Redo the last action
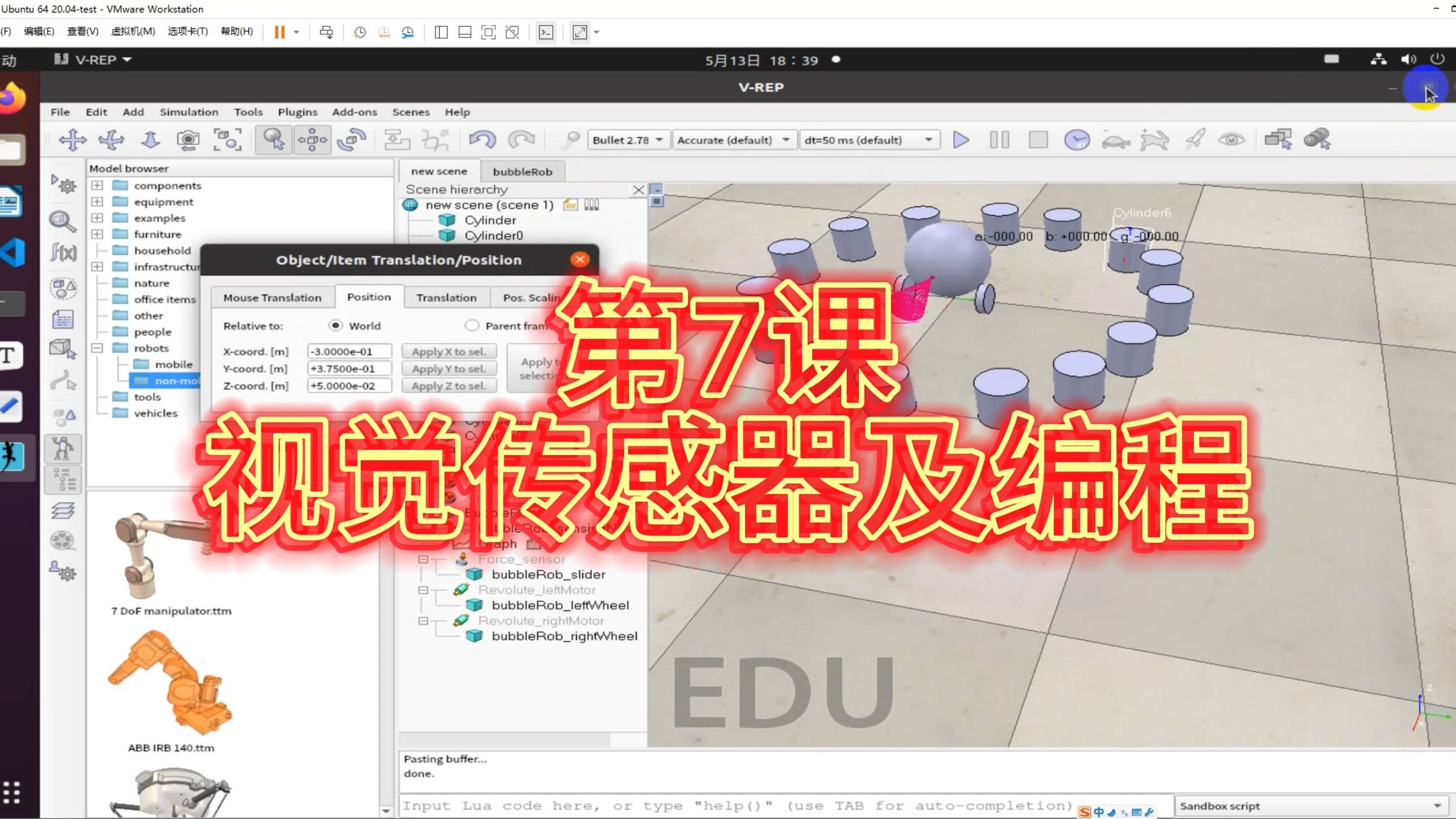This screenshot has width=1456, height=819. tap(522, 139)
